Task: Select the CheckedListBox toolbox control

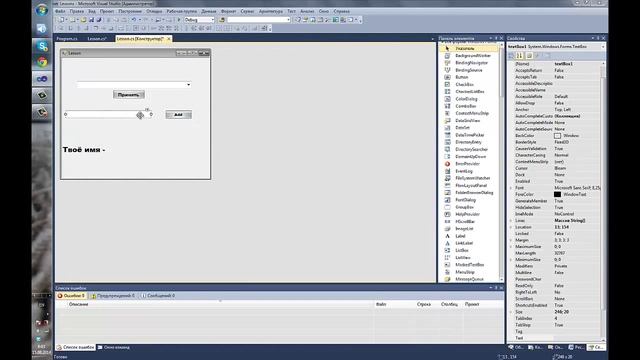Action: (x=469, y=92)
